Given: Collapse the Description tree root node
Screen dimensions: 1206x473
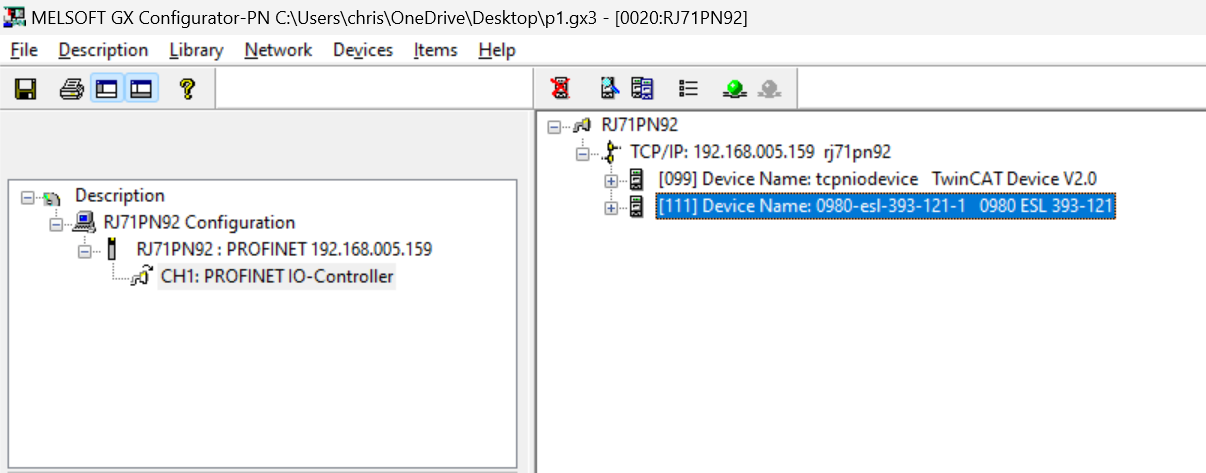Looking at the screenshot, I should tap(26, 197).
